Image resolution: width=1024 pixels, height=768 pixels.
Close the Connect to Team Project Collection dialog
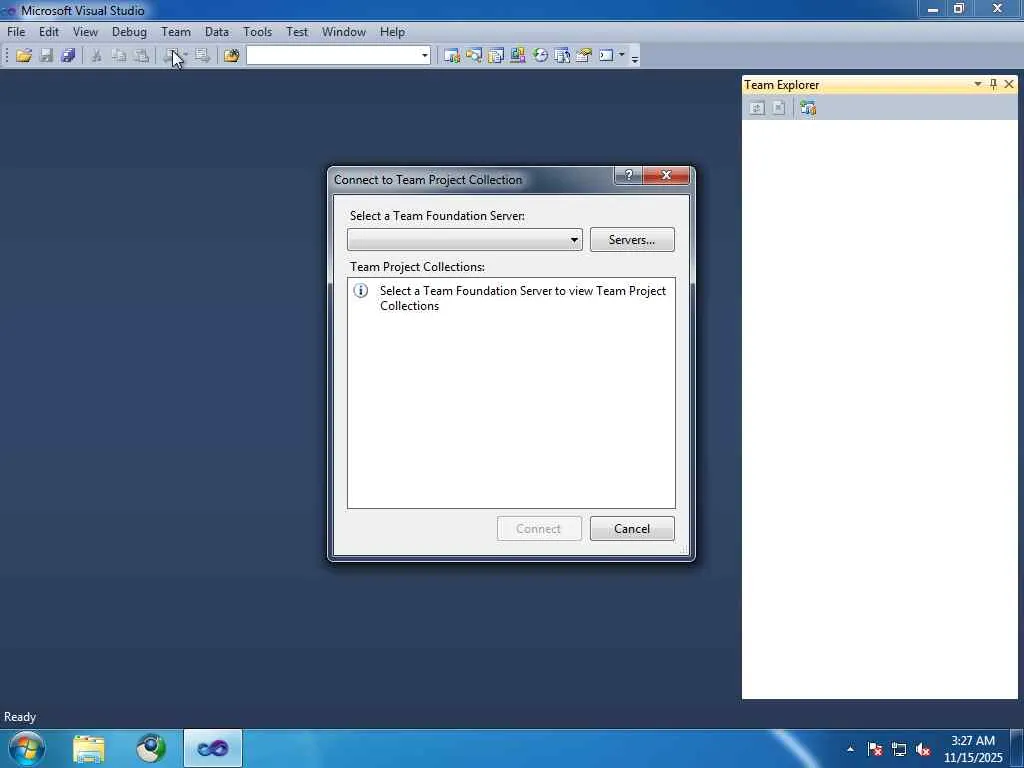tap(666, 175)
